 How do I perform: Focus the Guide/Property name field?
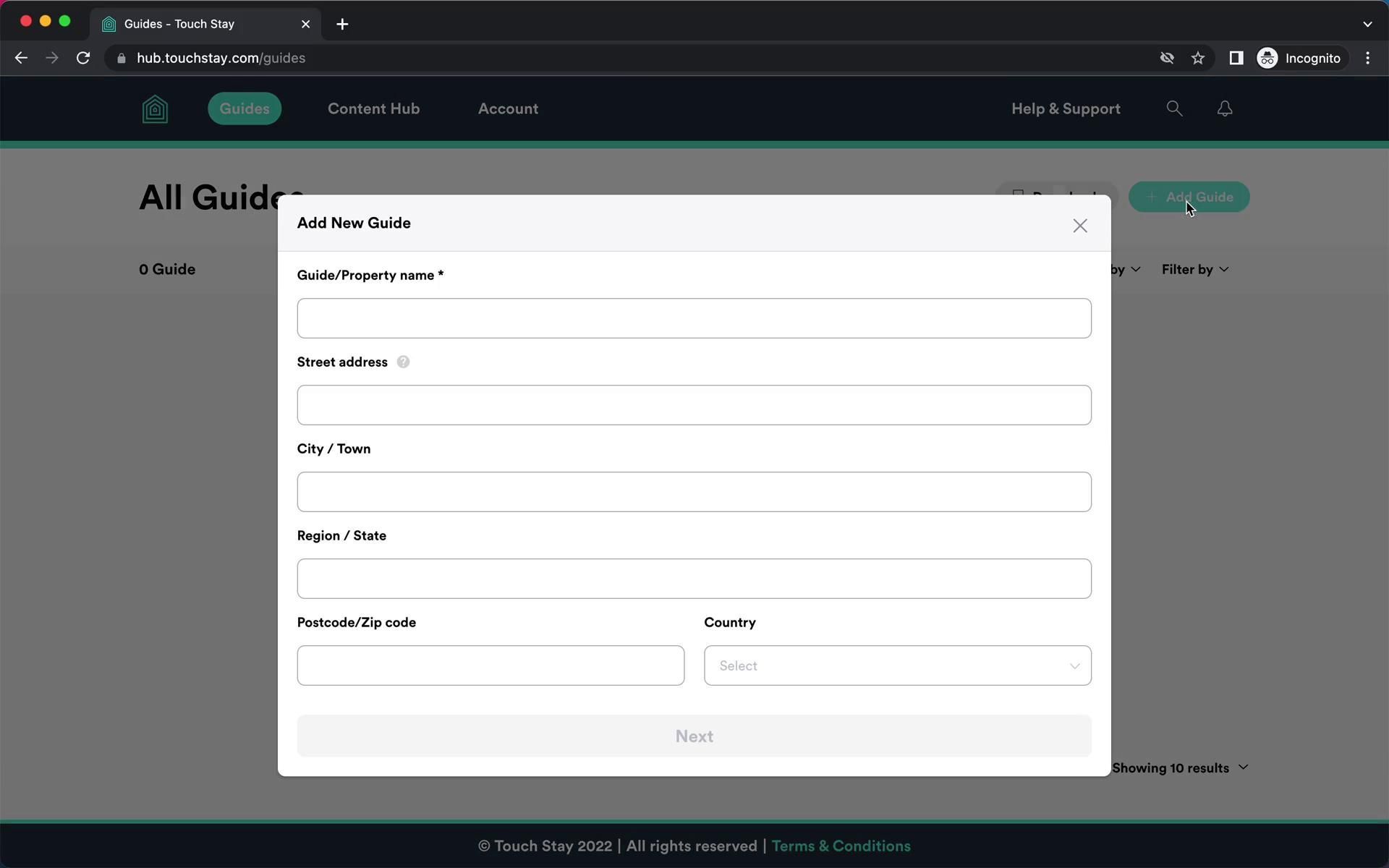pyautogui.click(x=693, y=318)
